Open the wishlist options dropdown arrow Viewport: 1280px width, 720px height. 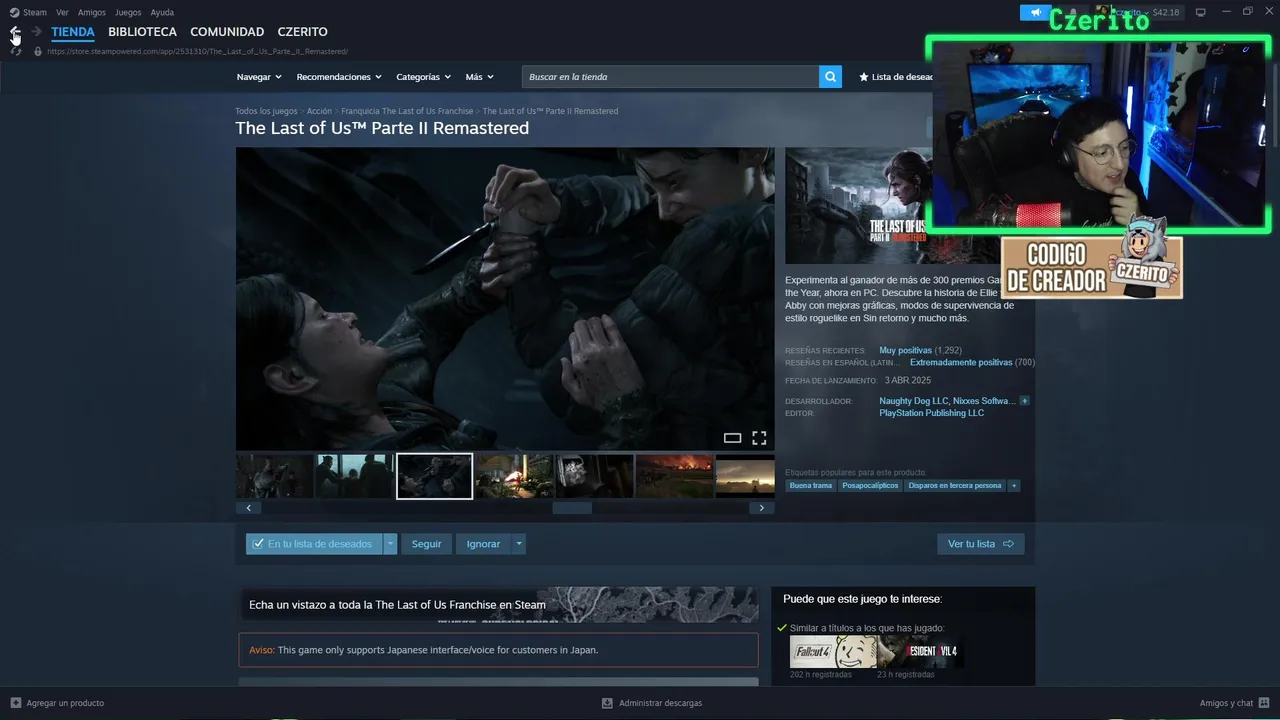click(x=390, y=544)
